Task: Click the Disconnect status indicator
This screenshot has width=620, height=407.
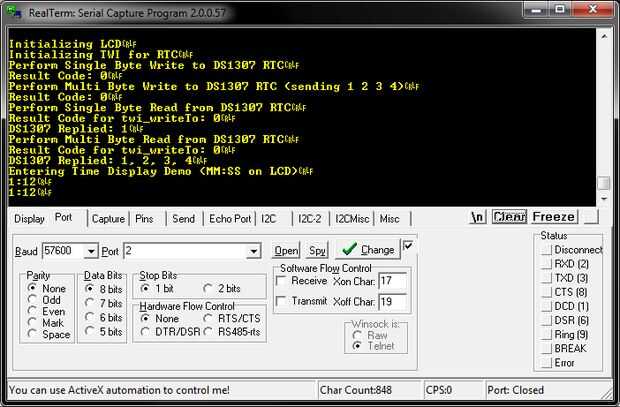Action: 547,250
